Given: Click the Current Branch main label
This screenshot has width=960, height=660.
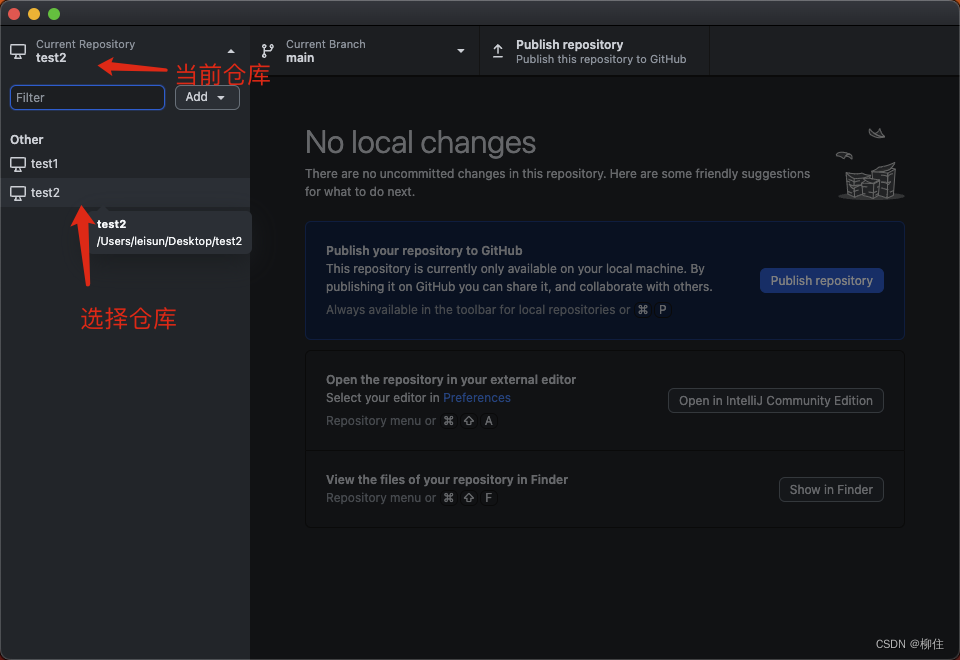Looking at the screenshot, I should tap(325, 51).
